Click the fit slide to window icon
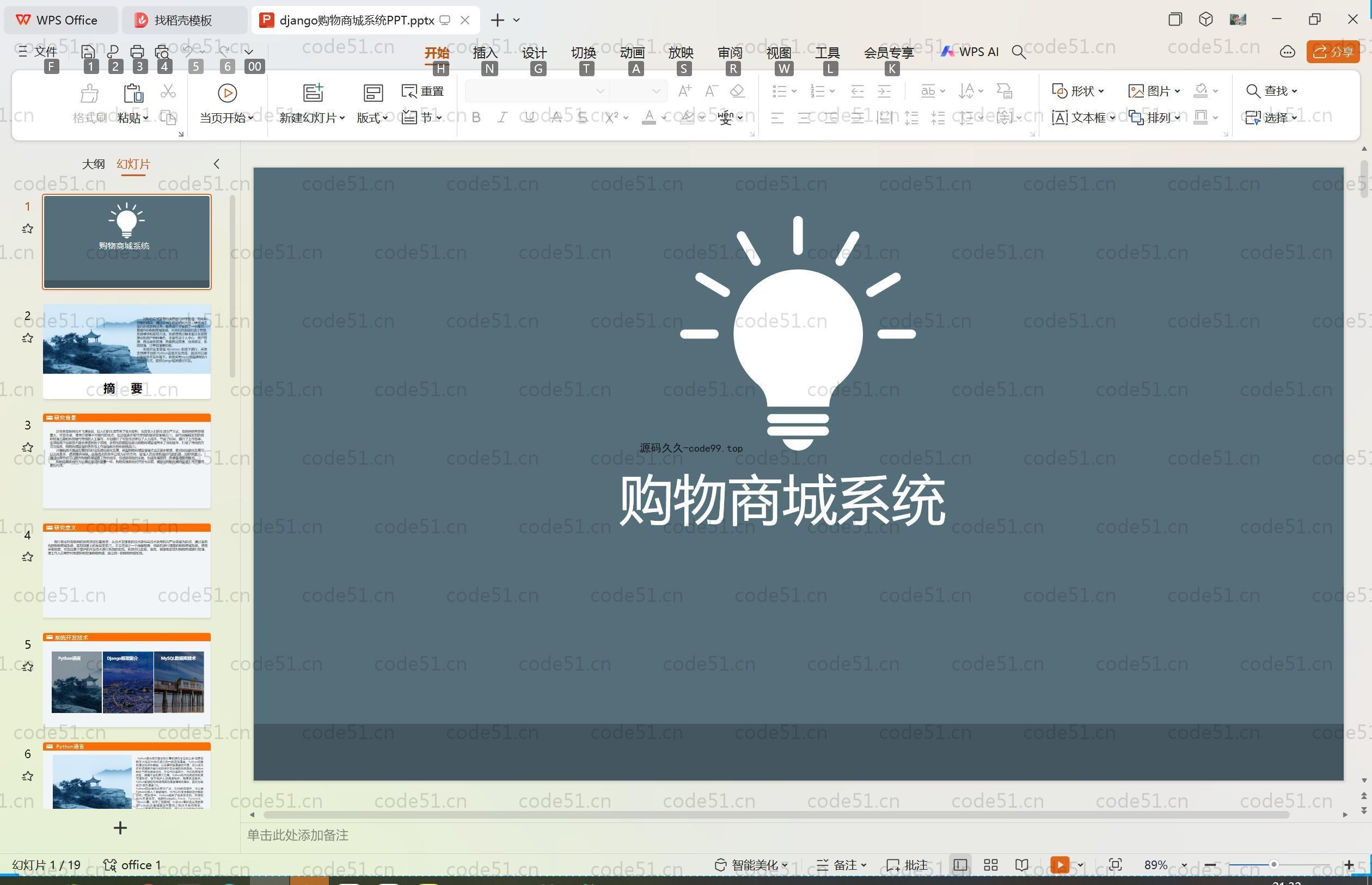This screenshot has height=885, width=1372. pyautogui.click(x=1115, y=865)
